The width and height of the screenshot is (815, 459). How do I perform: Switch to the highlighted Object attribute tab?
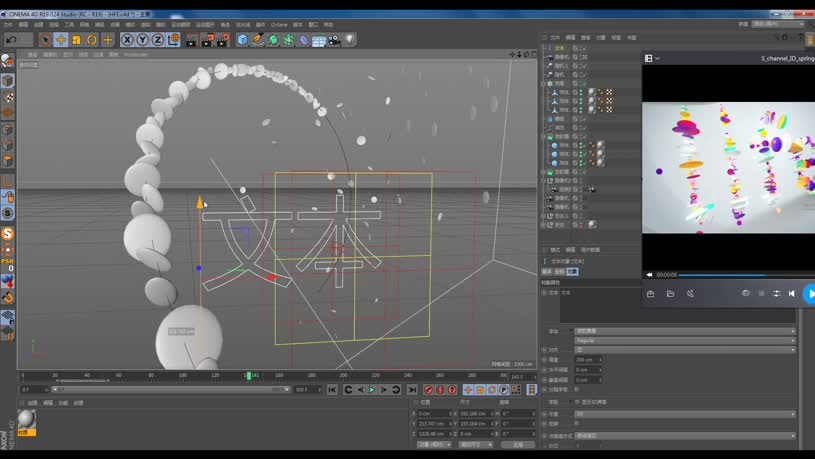pyautogui.click(x=572, y=272)
